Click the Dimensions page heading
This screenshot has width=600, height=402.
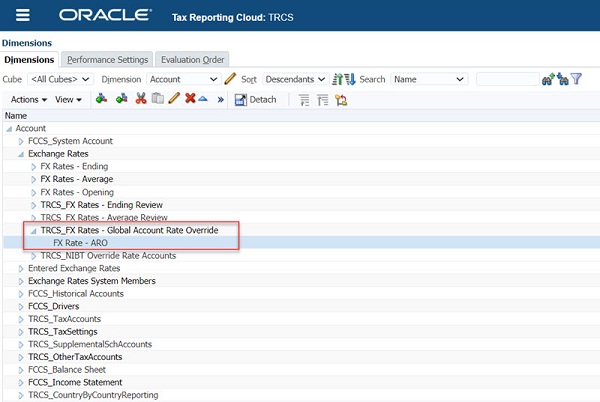(x=27, y=43)
